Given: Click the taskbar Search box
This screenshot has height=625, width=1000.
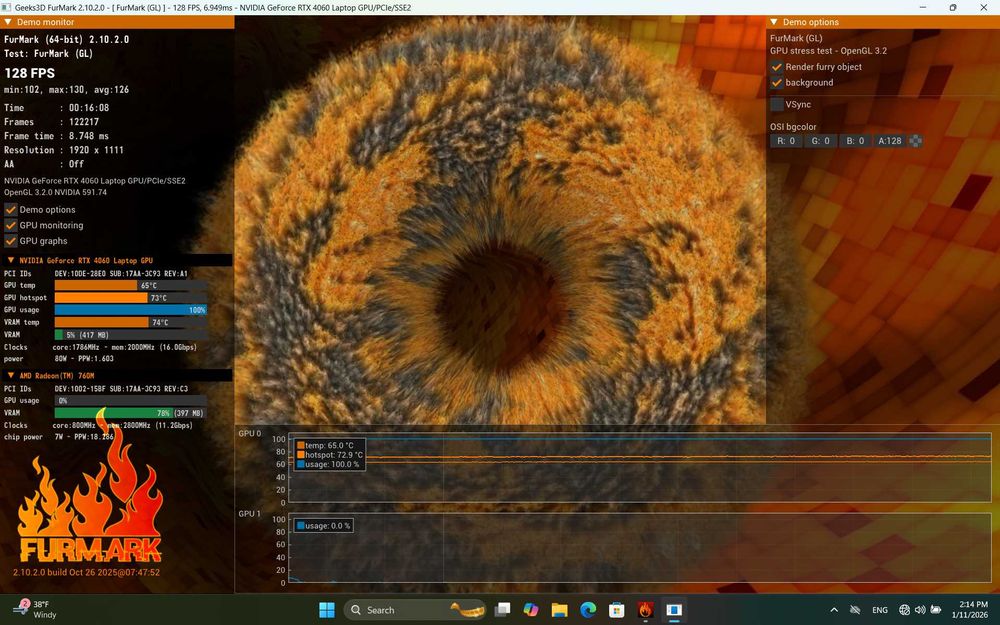Looking at the screenshot, I should [415, 610].
